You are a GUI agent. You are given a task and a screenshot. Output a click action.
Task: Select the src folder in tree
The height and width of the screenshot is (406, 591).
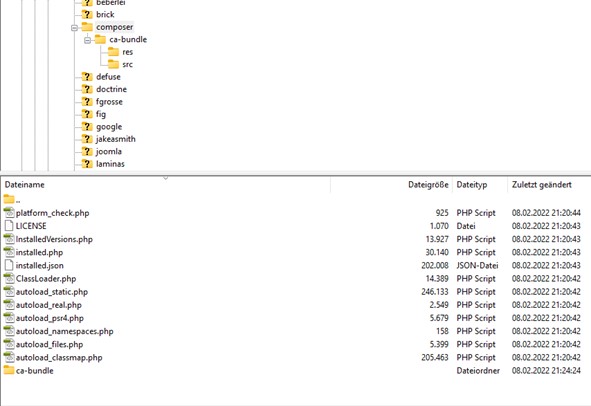(x=127, y=64)
